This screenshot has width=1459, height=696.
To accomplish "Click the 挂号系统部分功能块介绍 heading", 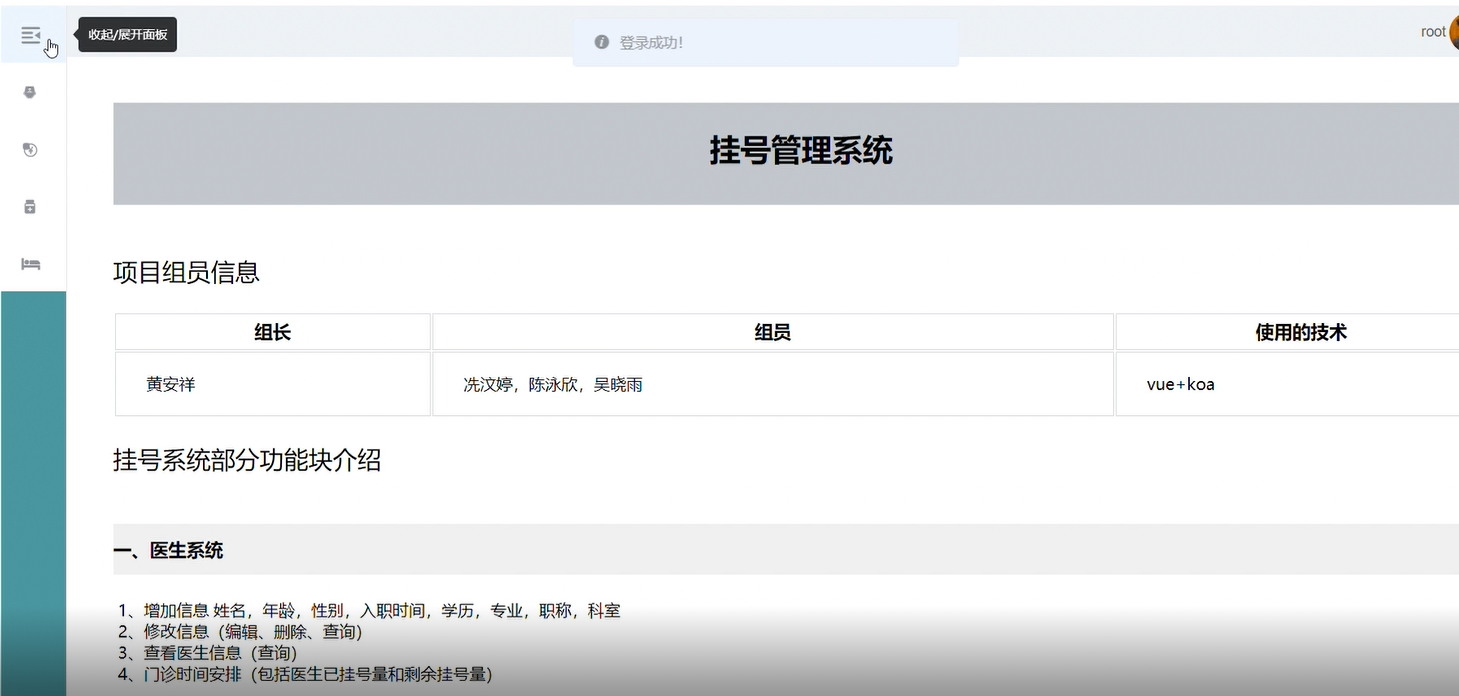I will [247, 460].
